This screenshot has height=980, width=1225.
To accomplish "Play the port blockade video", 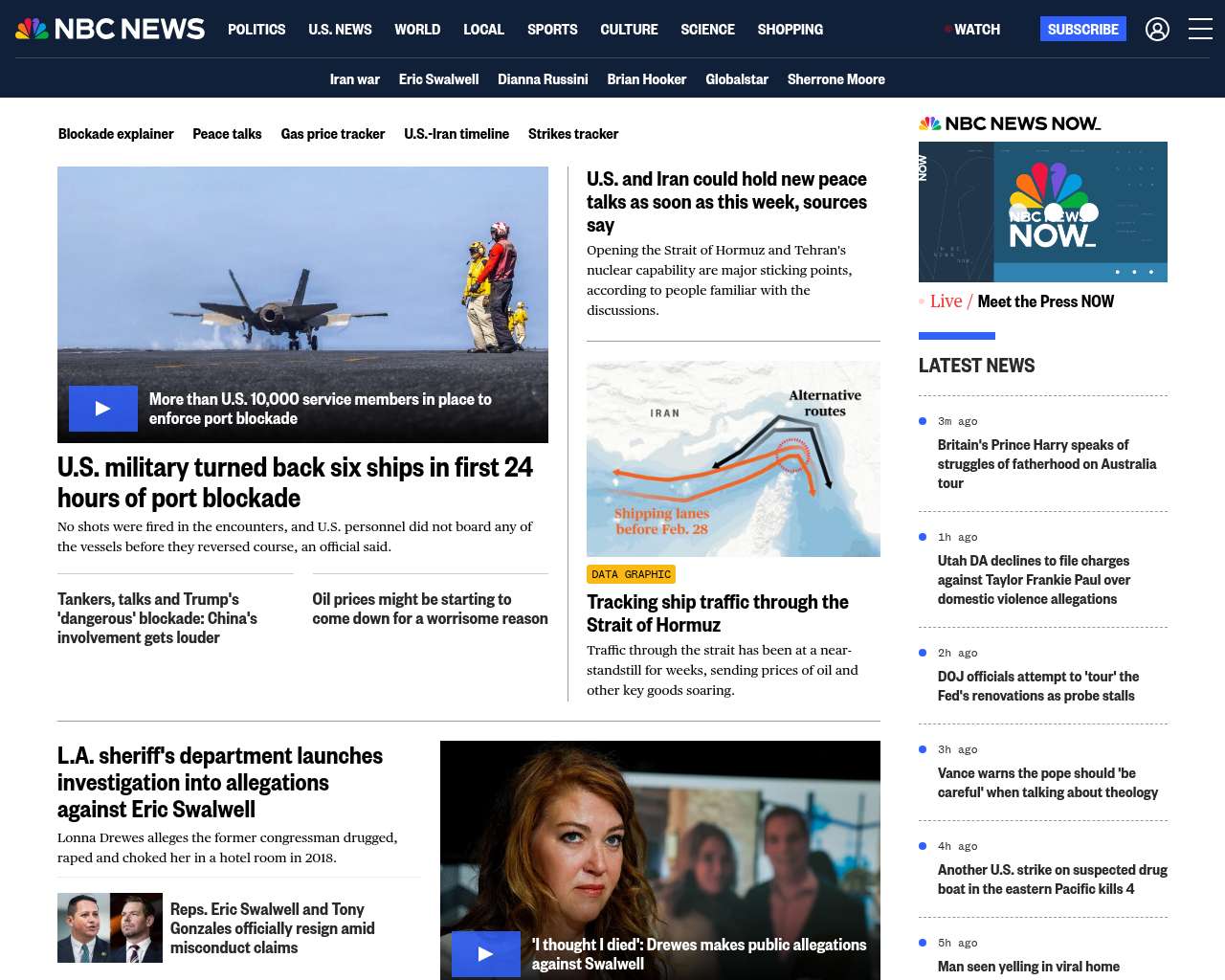I will 103,409.
